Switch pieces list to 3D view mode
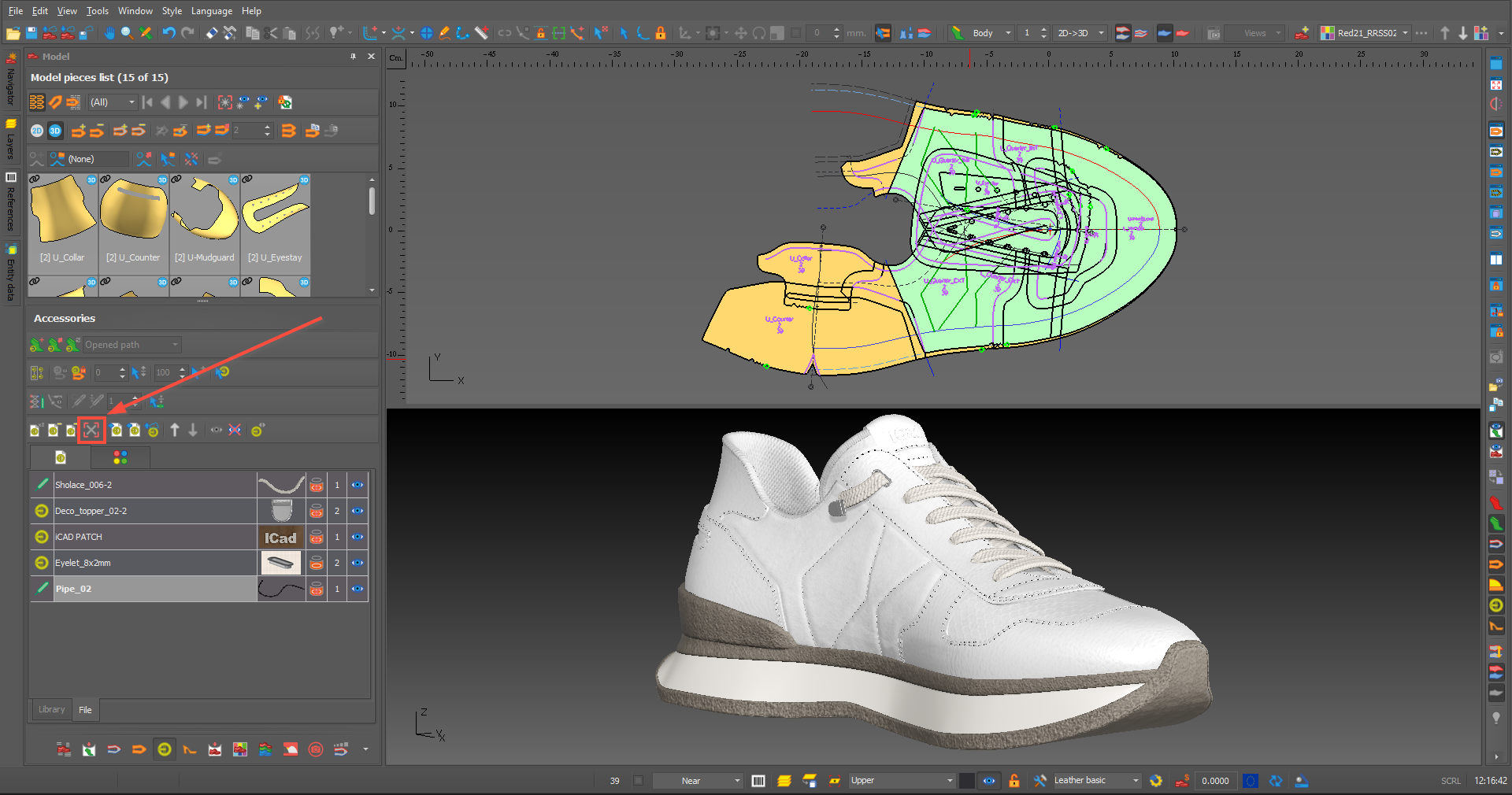 (x=55, y=131)
